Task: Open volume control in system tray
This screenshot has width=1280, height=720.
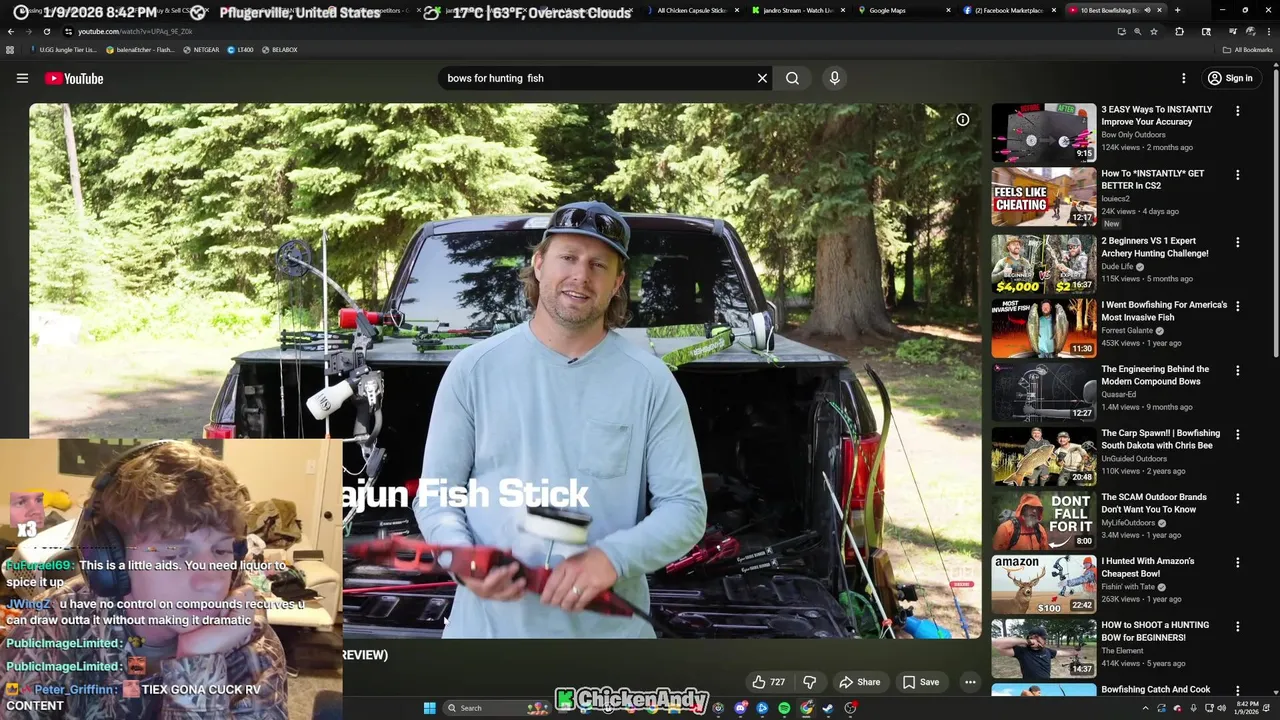Action: pos(1221,708)
